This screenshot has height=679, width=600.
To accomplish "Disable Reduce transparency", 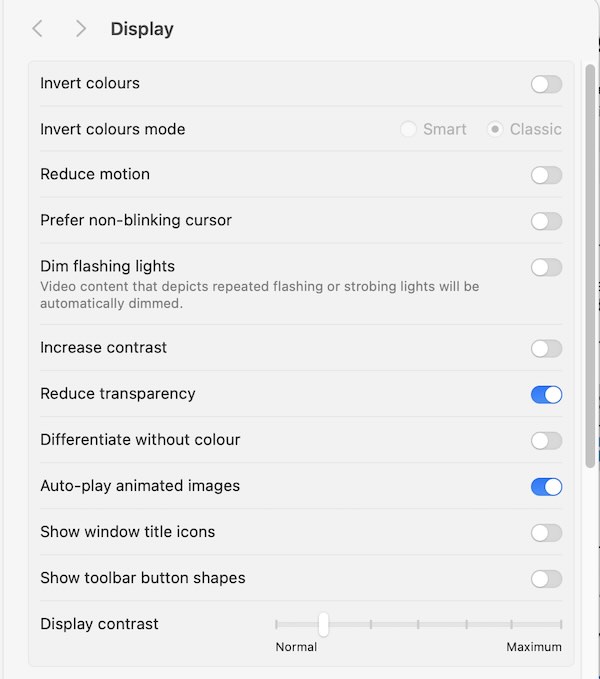I will [x=546, y=395].
